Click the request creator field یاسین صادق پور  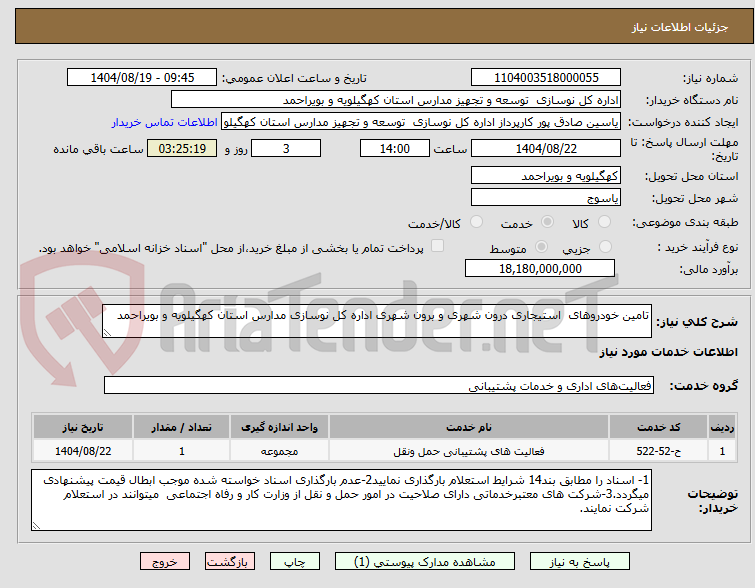coord(421,122)
